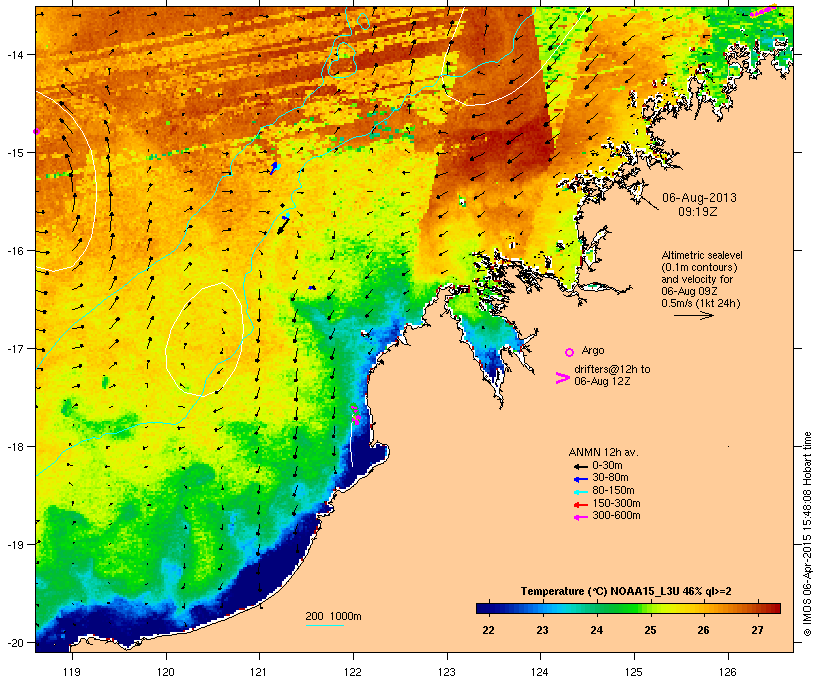820x680 pixels.
Task: Click the latitude label -14
Action: (14, 55)
